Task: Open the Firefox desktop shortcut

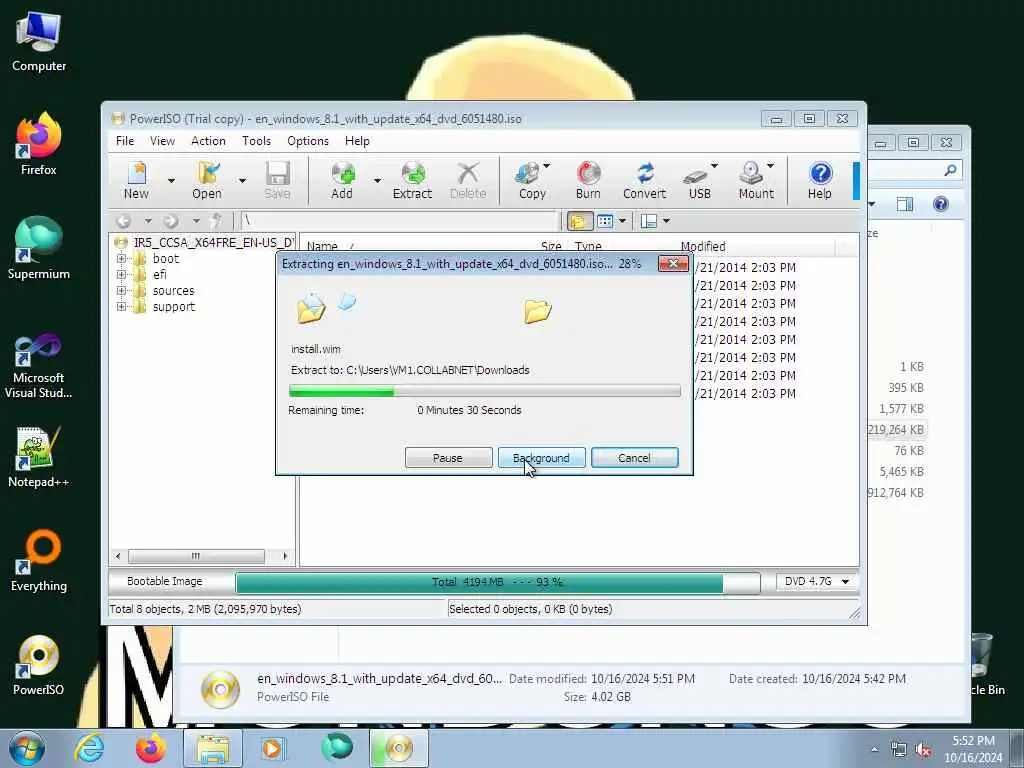Action: tap(39, 145)
